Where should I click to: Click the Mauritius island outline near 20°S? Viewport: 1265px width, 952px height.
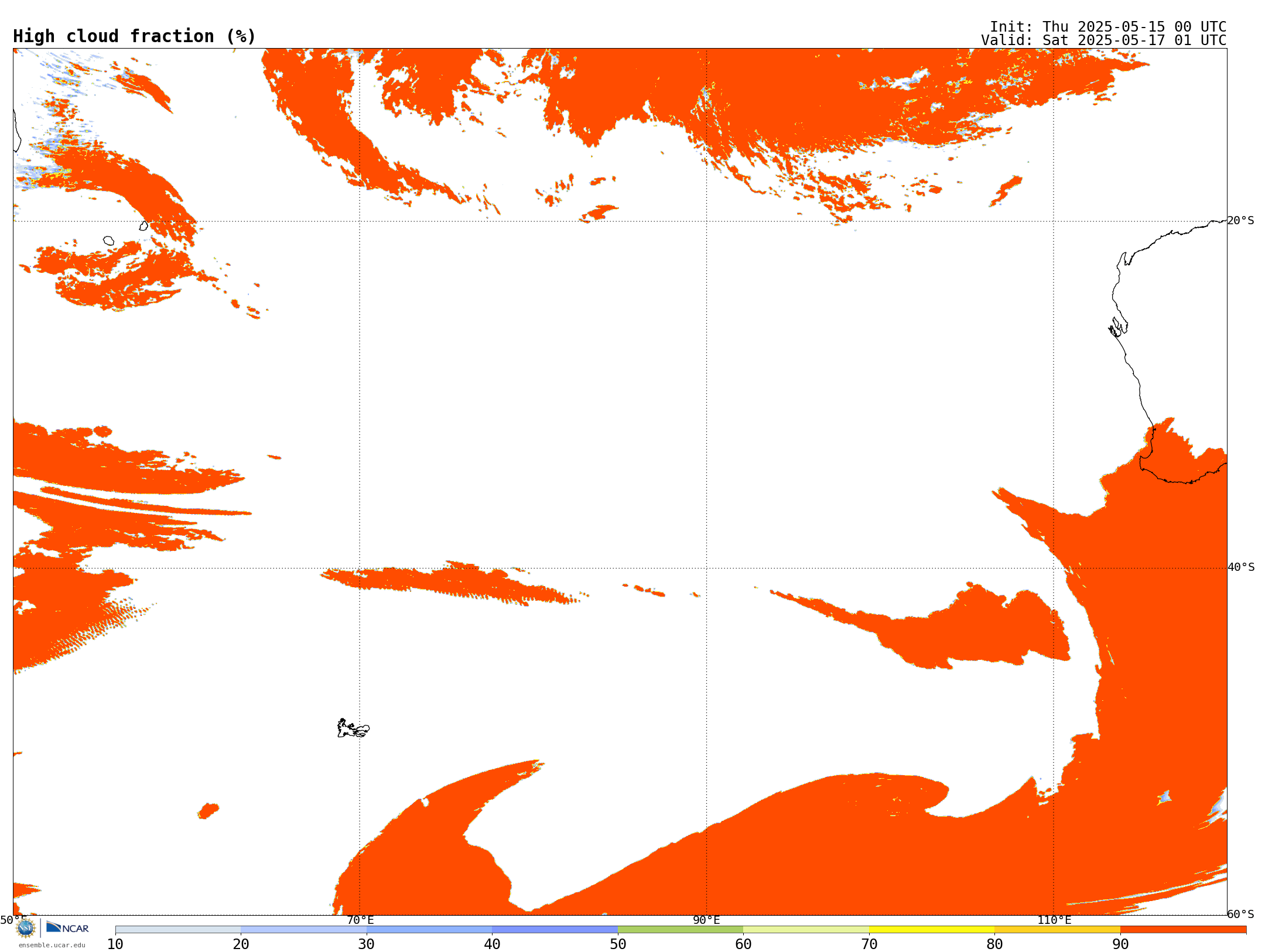143,225
